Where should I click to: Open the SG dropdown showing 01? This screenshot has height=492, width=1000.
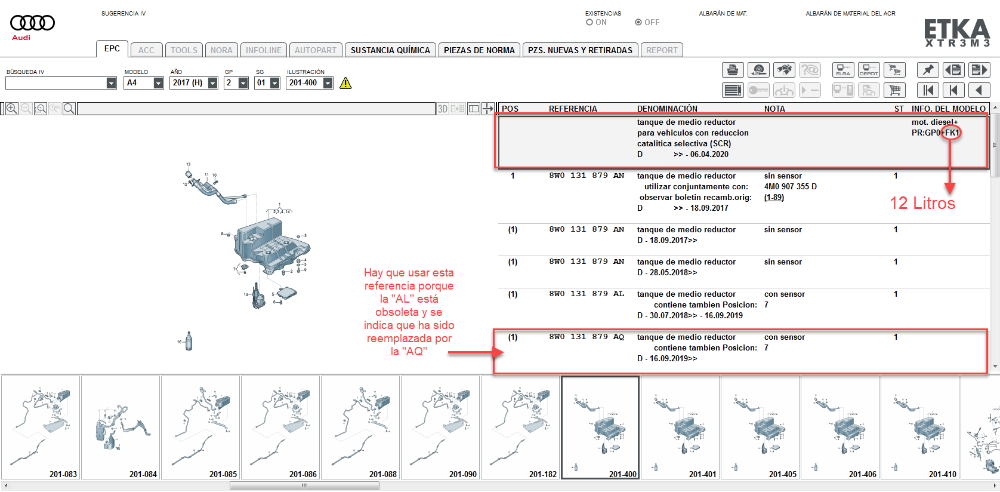coord(275,83)
